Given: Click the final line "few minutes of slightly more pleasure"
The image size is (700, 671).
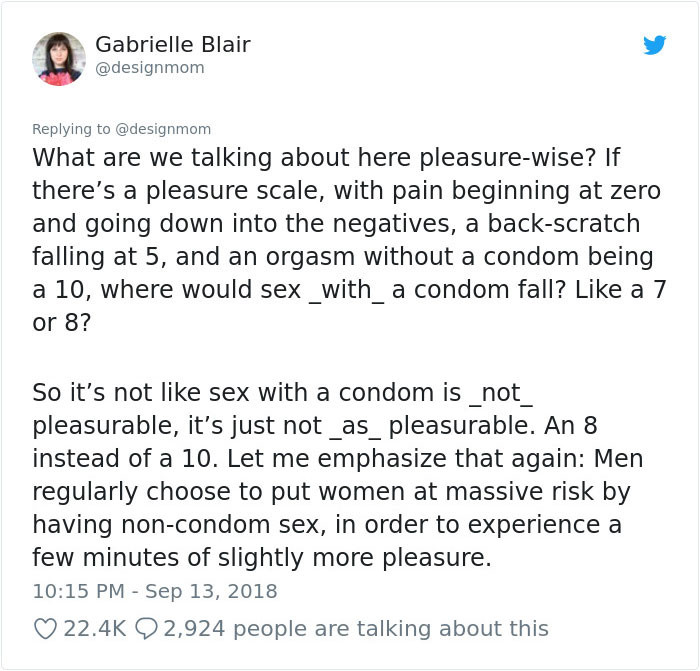Looking at the screenshot, I should pos(262,557).
